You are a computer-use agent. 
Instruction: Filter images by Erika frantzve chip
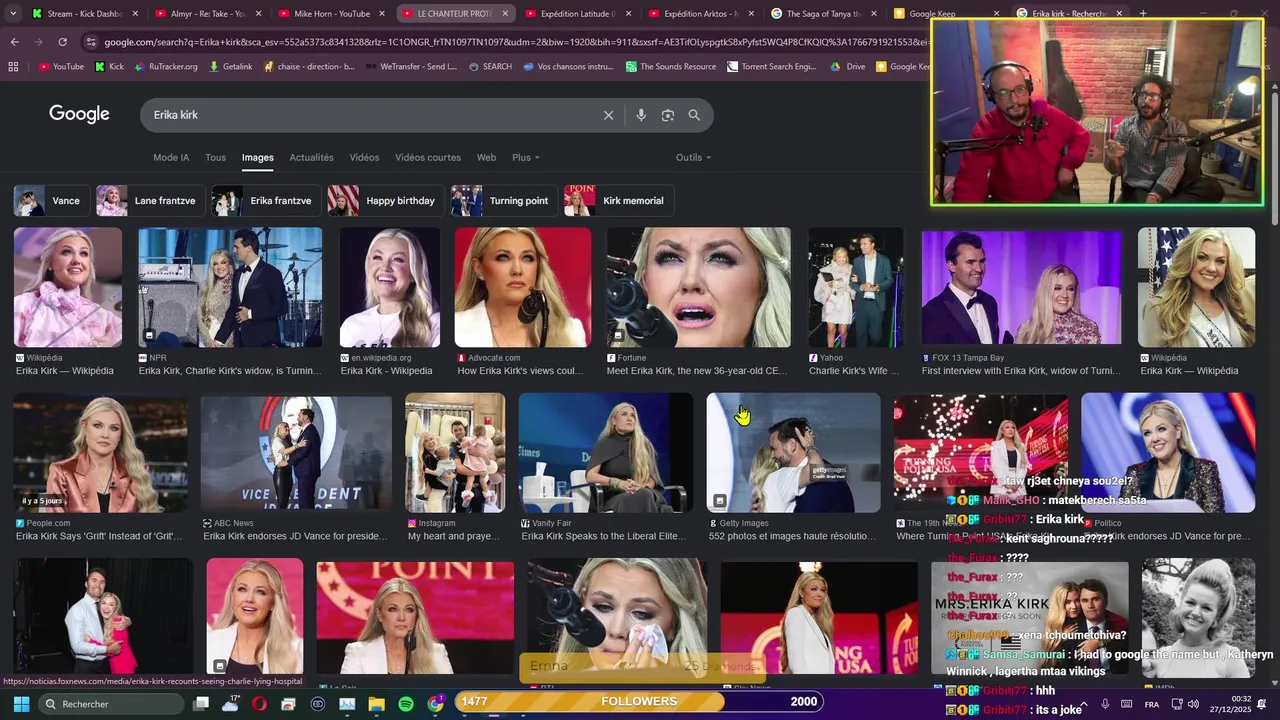266,201
